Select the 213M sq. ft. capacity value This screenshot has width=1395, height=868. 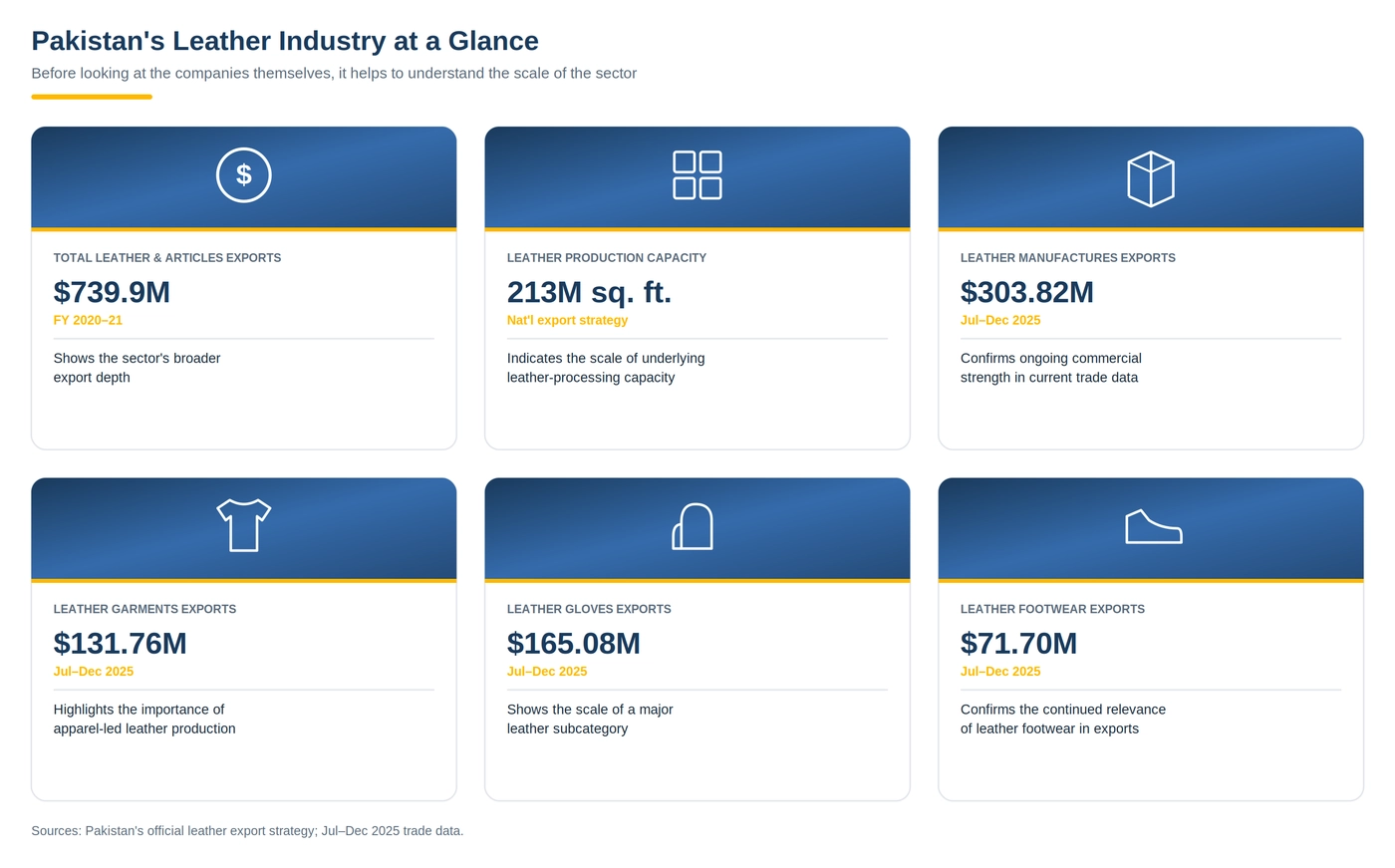(x=589, y=292)
